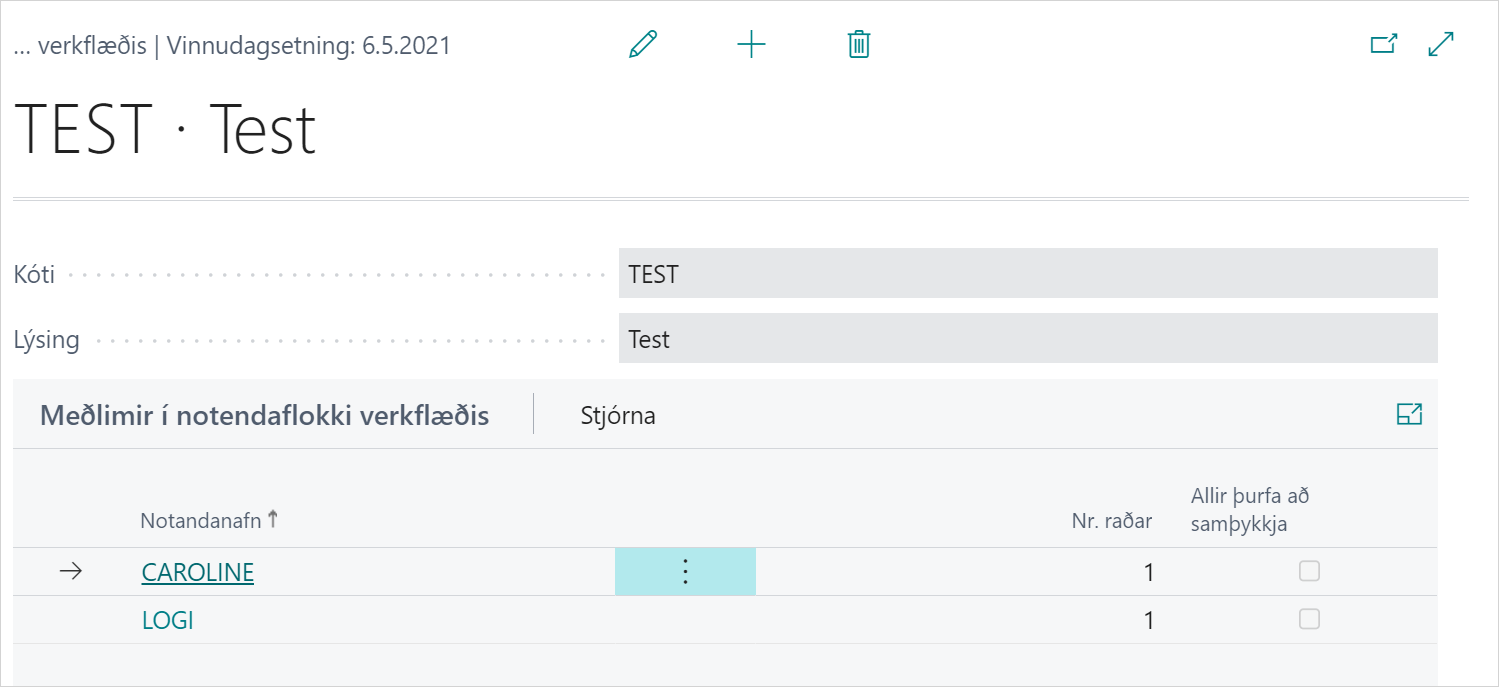
Task: Select Meðlimir í notendaflokki verkflæðis heading
Action: tap(264, 416)
